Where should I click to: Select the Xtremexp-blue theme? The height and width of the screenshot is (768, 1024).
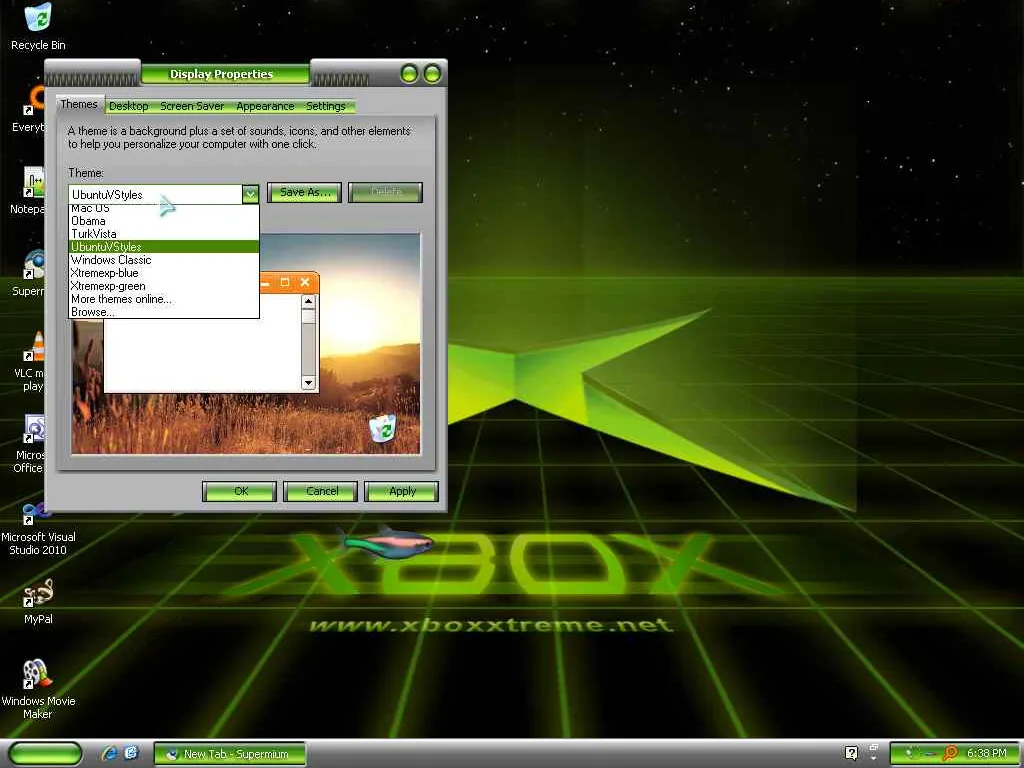(164, 273)
